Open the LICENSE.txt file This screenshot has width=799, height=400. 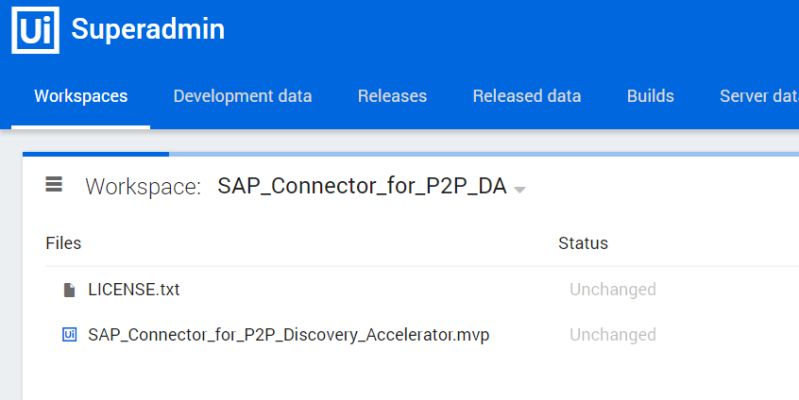coord(134,290)
